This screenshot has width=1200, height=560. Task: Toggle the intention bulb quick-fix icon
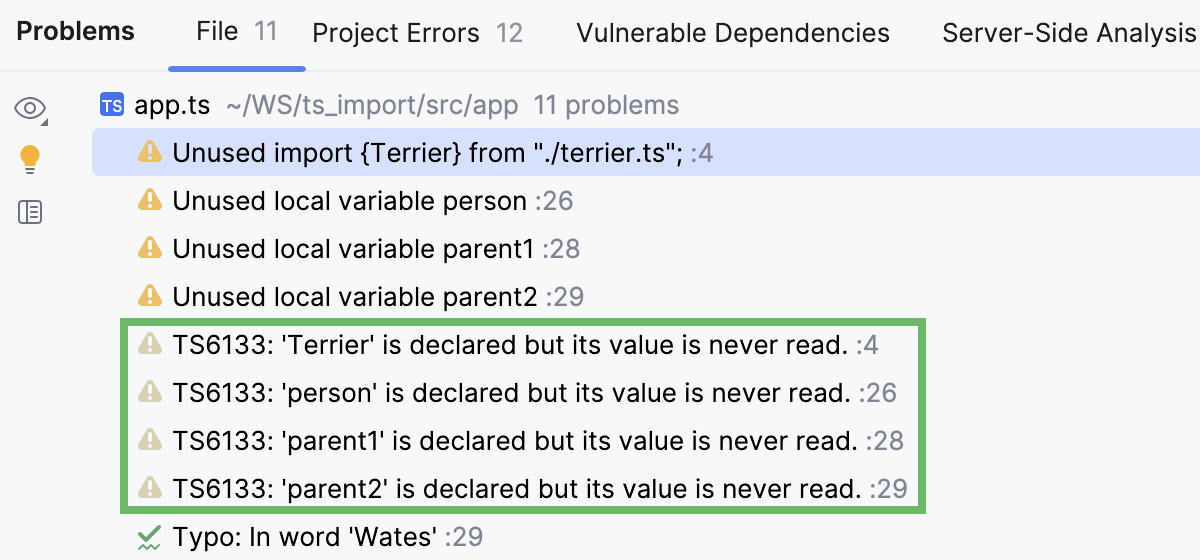pyautogui.click(x=31, y=159)
